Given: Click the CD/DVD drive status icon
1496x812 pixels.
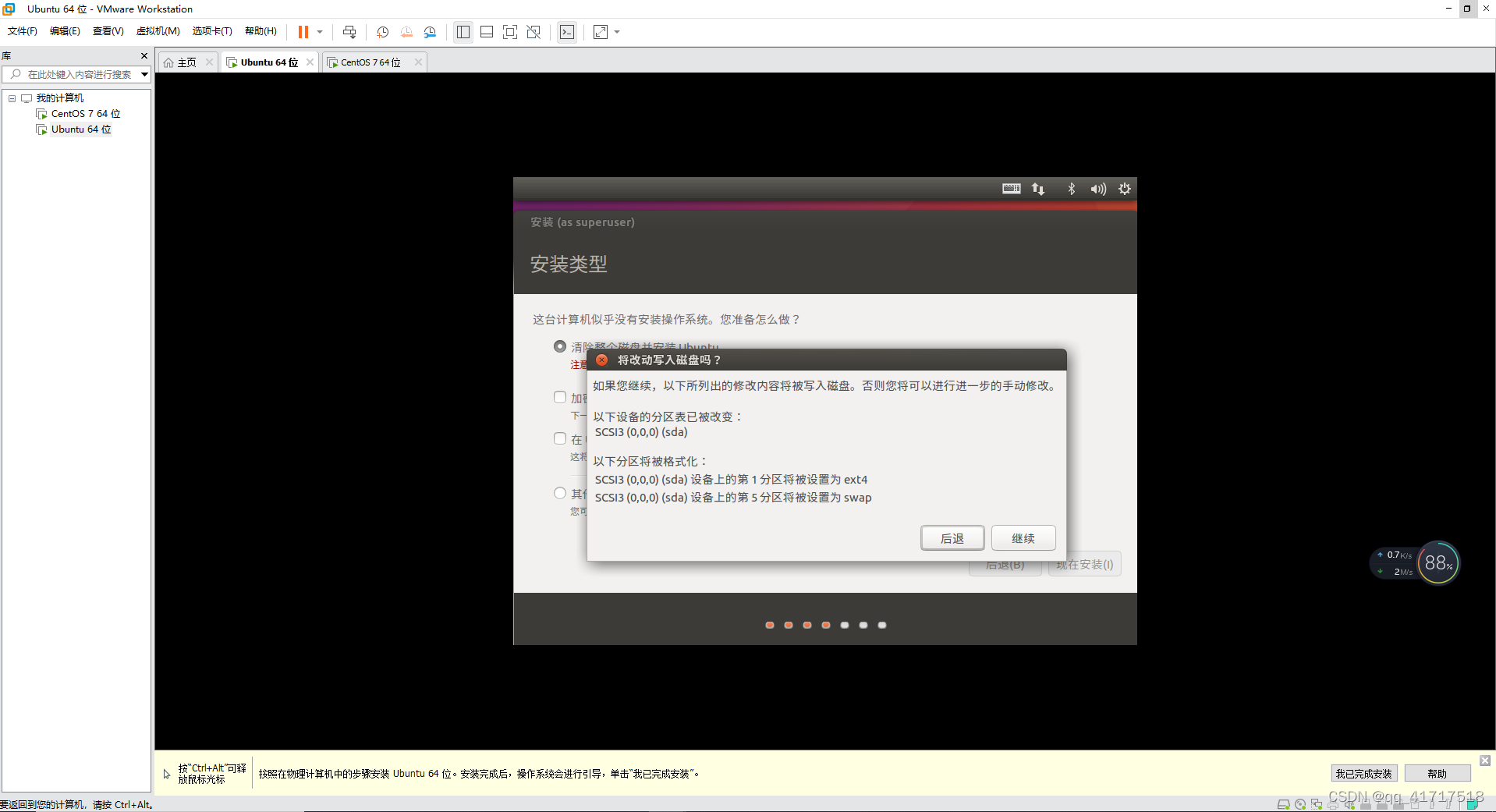Looking at the screenshot, I should click(1300, 804).
